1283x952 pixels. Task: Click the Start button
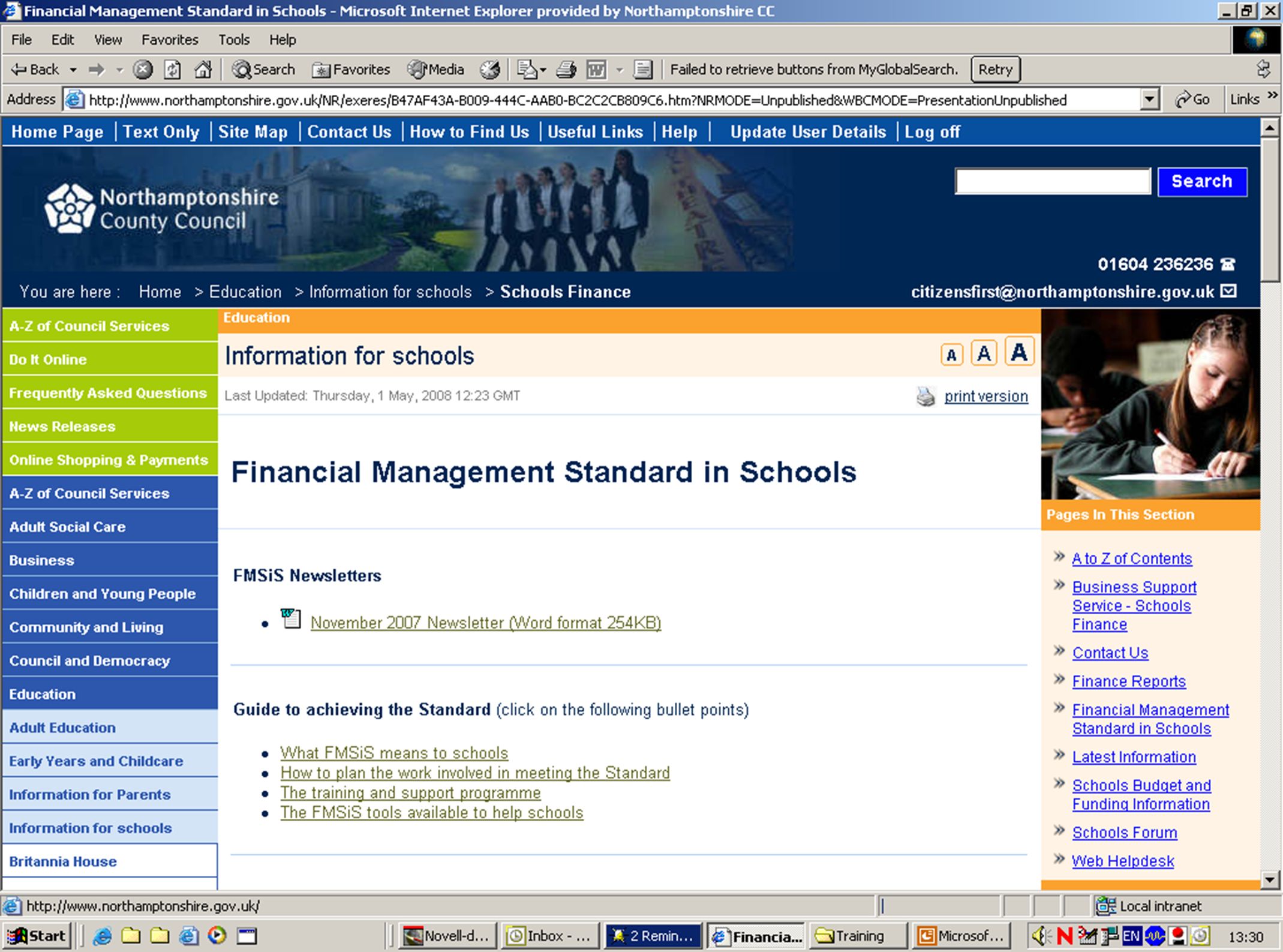point(37,936)
